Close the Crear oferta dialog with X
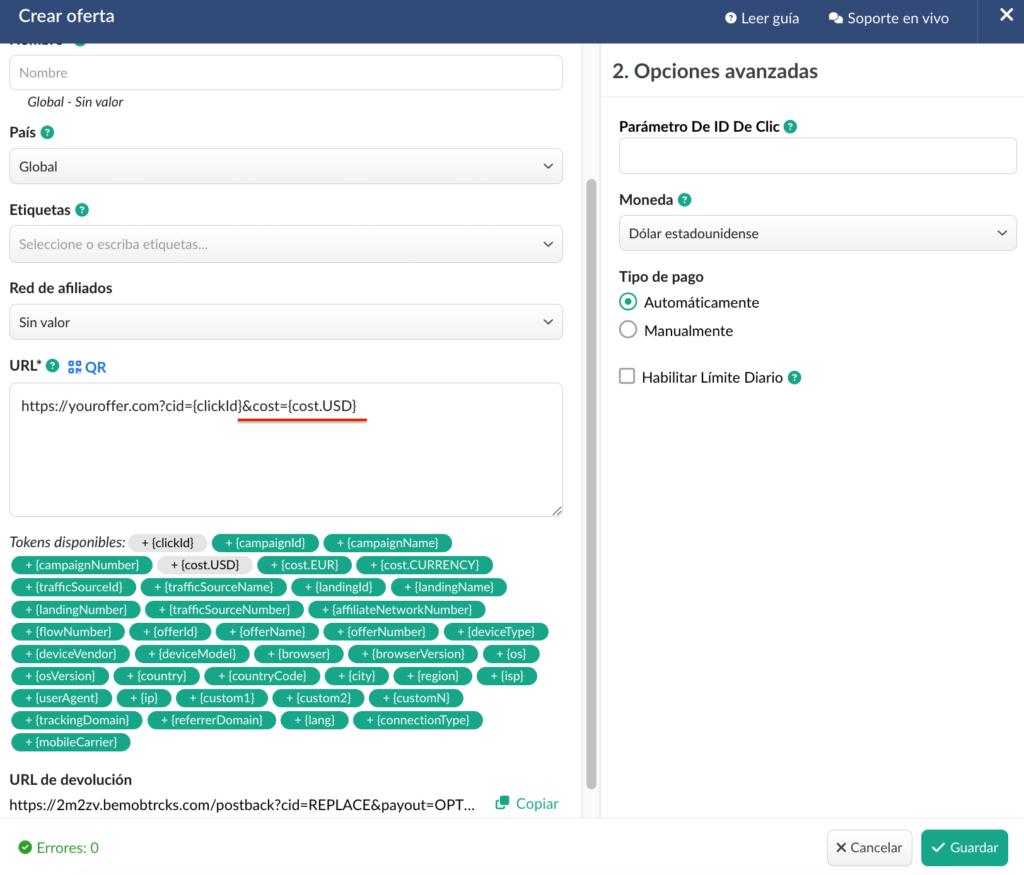This screenshot has width=1024, height=875. point(1006,15)
